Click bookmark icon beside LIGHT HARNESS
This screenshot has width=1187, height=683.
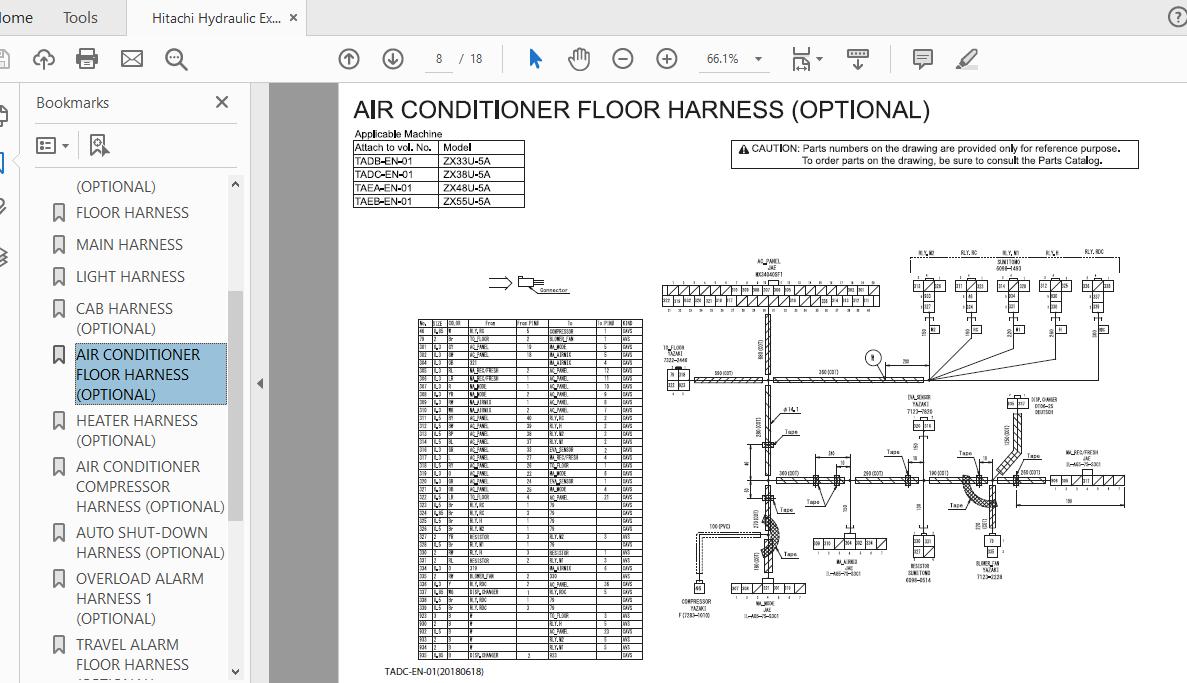58,276
